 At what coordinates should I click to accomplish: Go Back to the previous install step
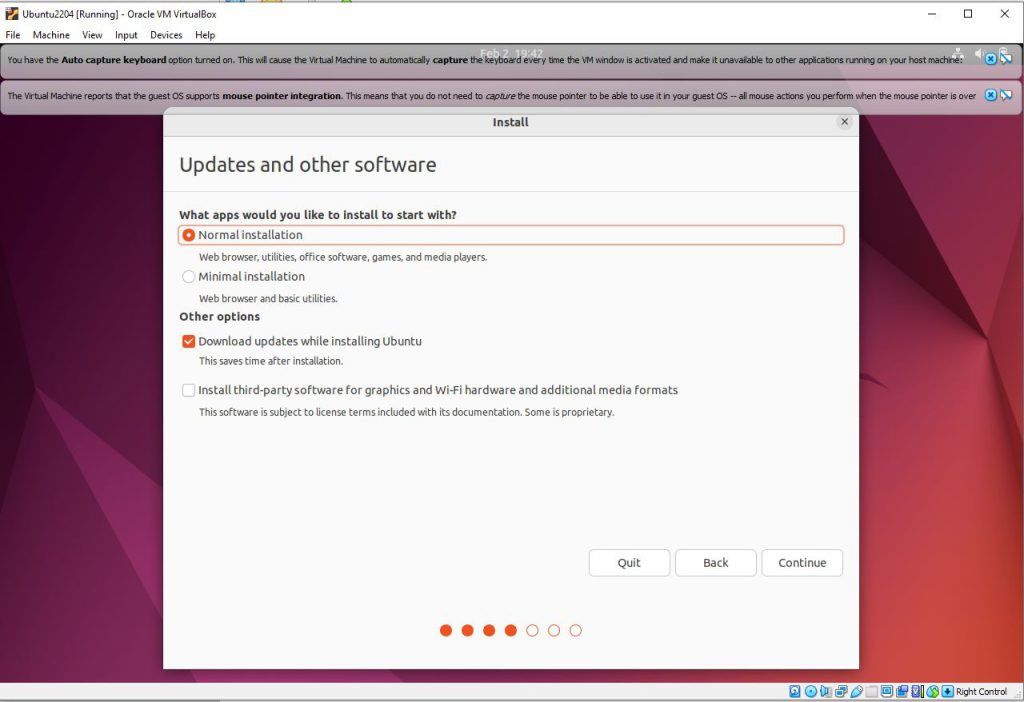click(716, 563)
